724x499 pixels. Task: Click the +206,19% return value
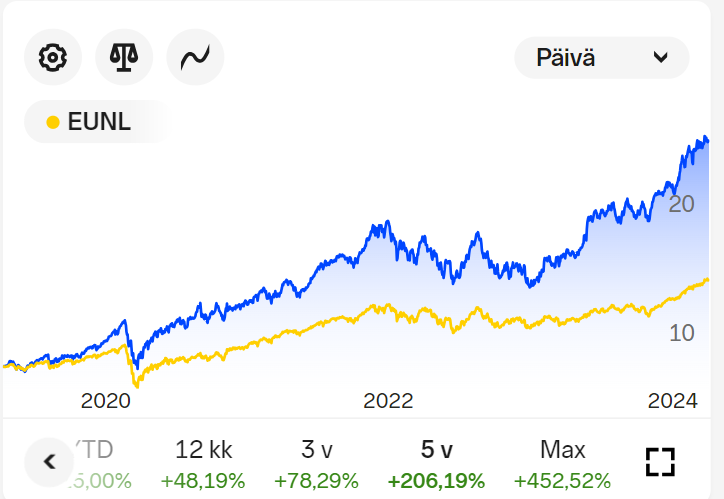436,481
